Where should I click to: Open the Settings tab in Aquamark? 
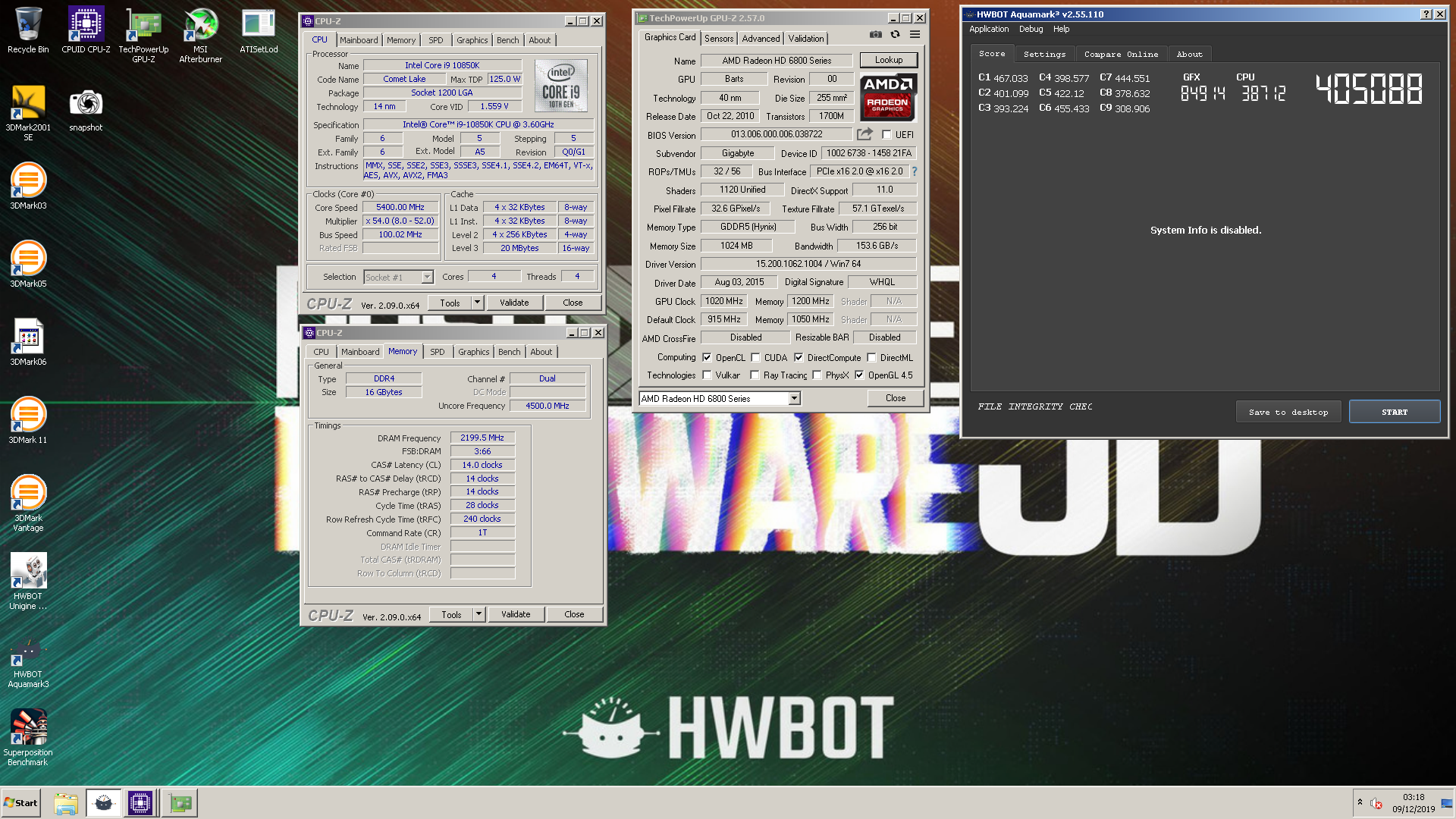1044,55
